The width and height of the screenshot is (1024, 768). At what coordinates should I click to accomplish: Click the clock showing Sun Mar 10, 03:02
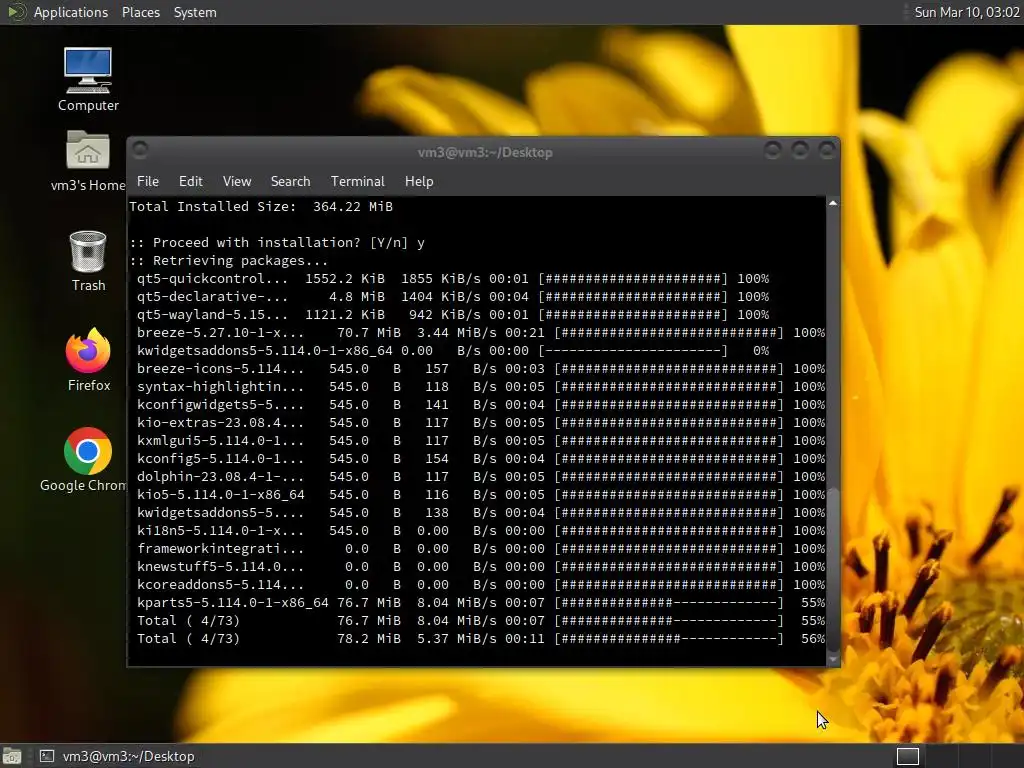967,12
